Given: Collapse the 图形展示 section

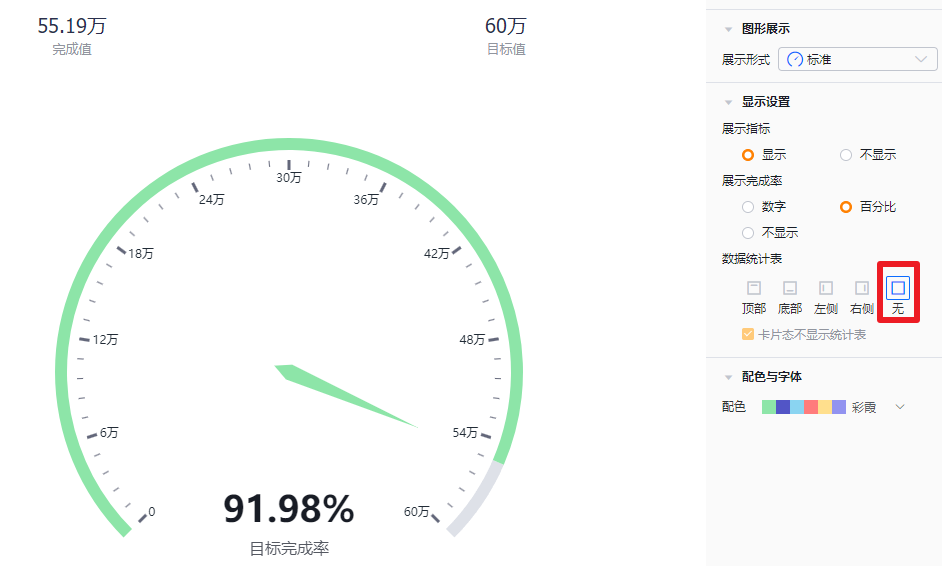Looking at the screenshot, I should point(728,29).
